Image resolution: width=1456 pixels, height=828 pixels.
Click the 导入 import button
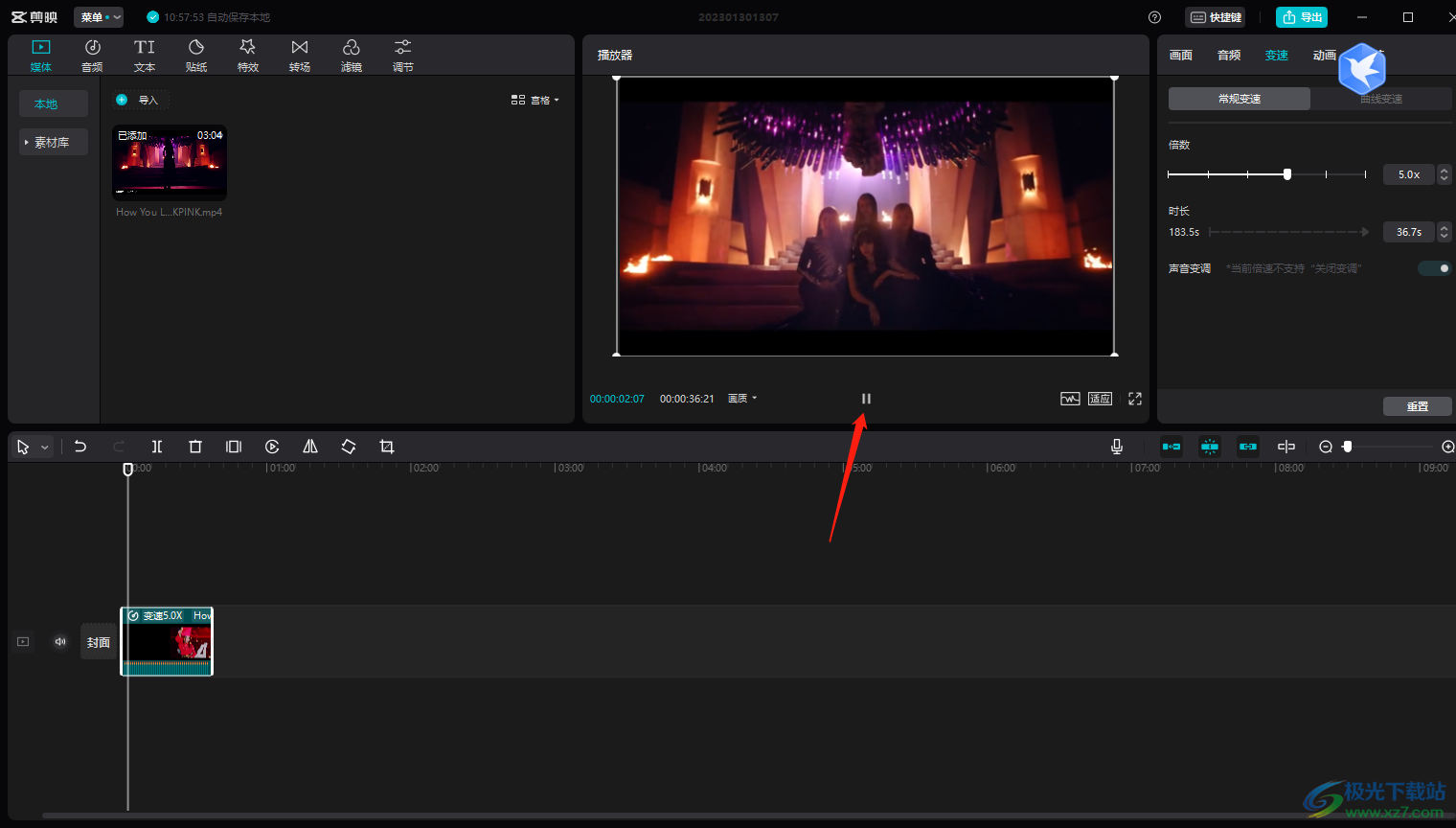click(139, 100)
